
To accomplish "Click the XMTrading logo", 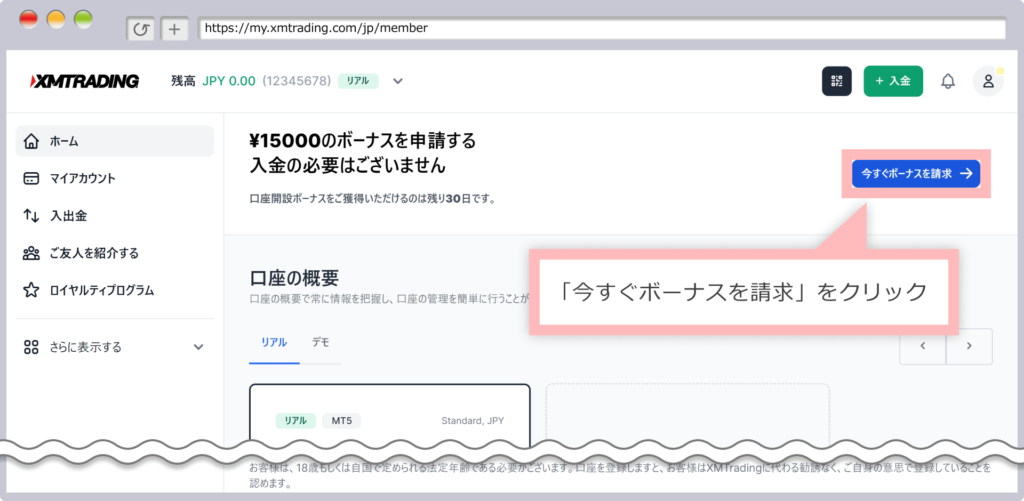I will 84,81.
